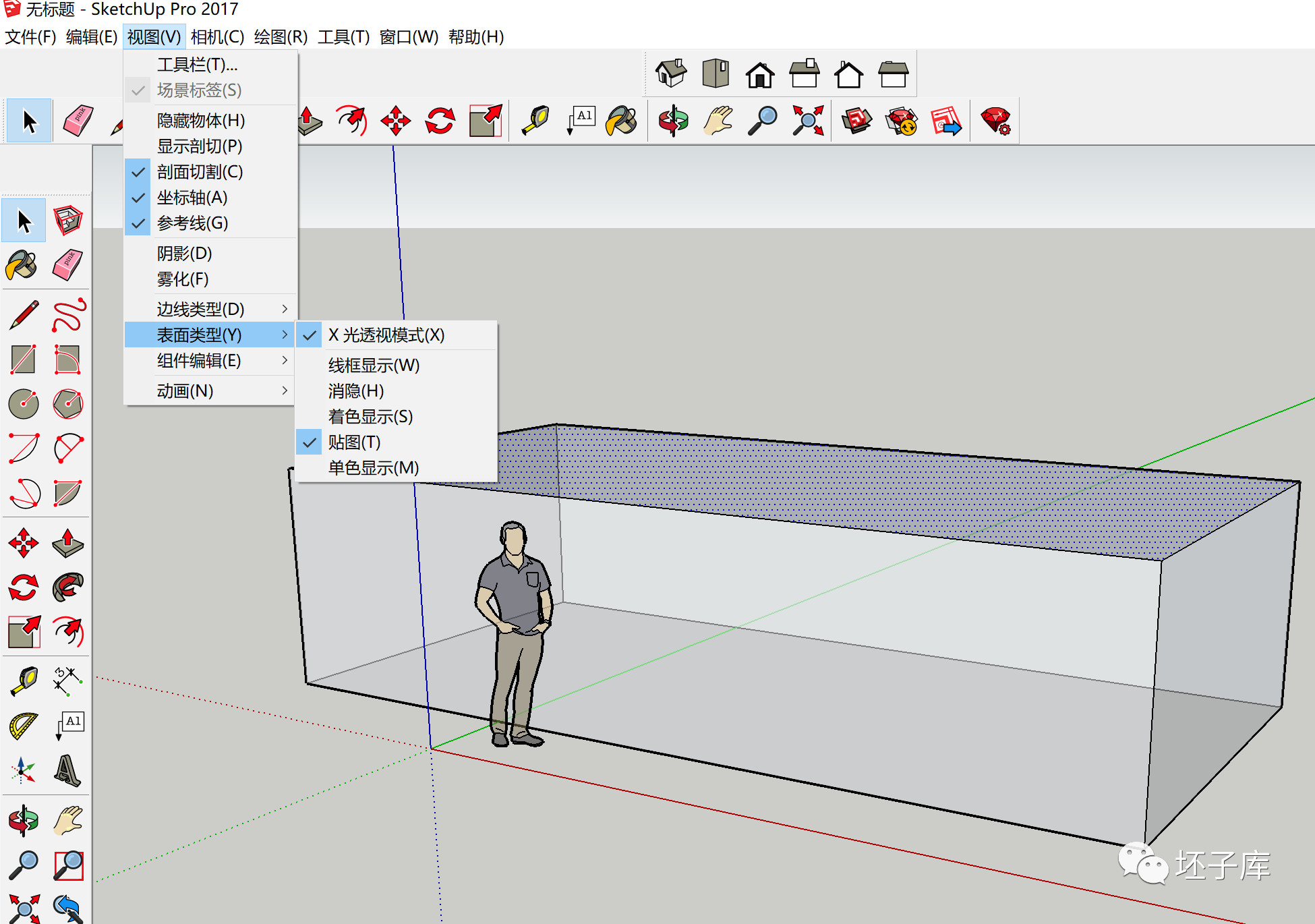Select the Text label tool in top toolbar
This screenshot has width=1315, height=924.
581,121
